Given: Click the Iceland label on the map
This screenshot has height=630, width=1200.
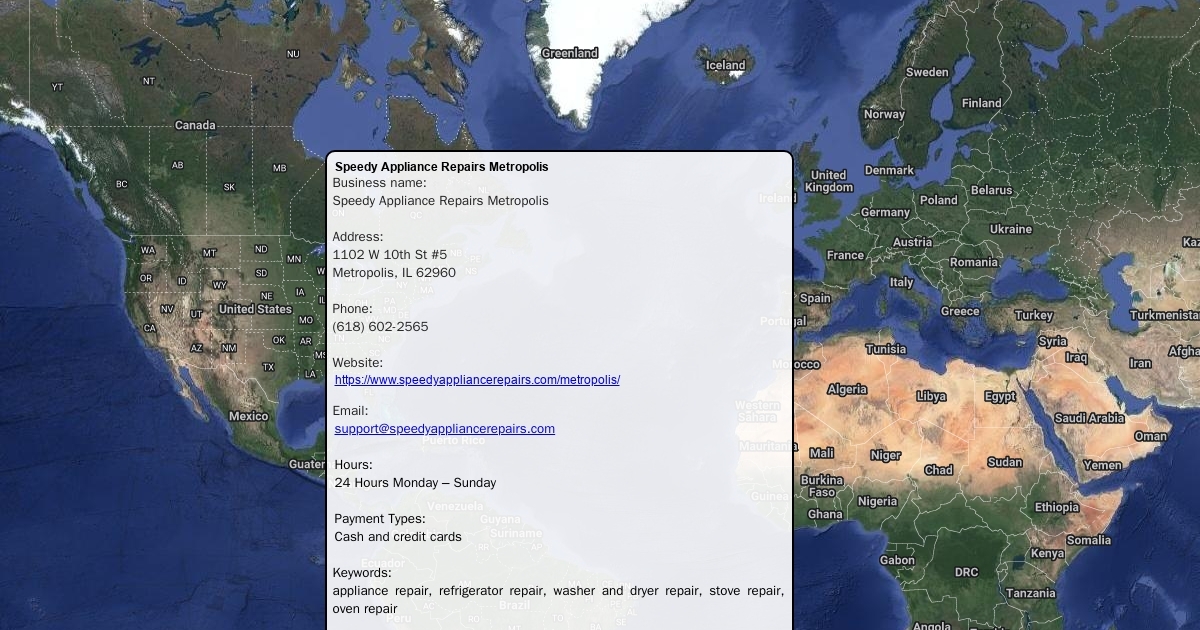Looking at the screenshot, I should point(725,66).
